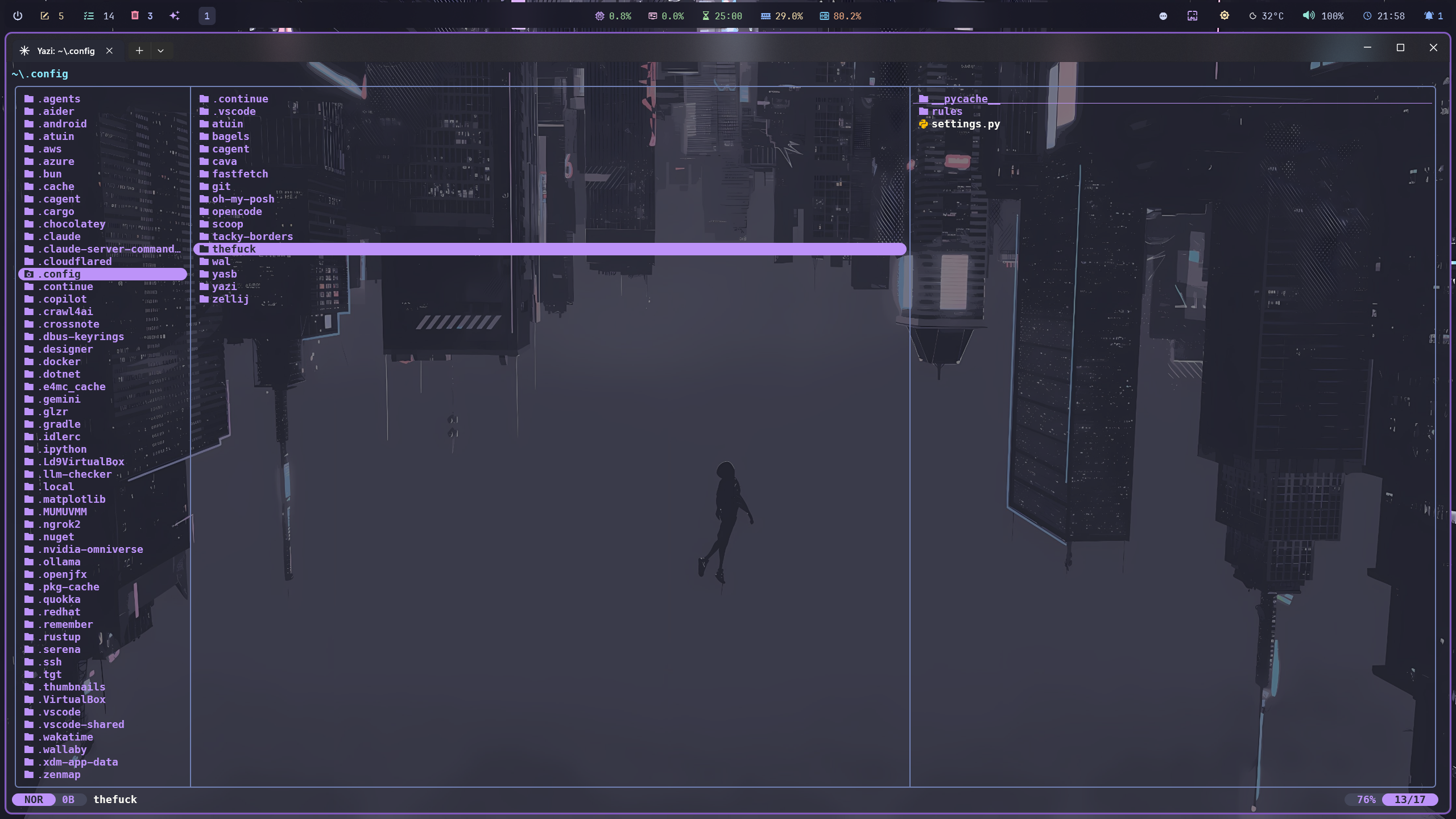Image resolution: width=1456 pixels, height=819 pixels.
Task: Click the ~\.config path header
Action: point(40,74)
